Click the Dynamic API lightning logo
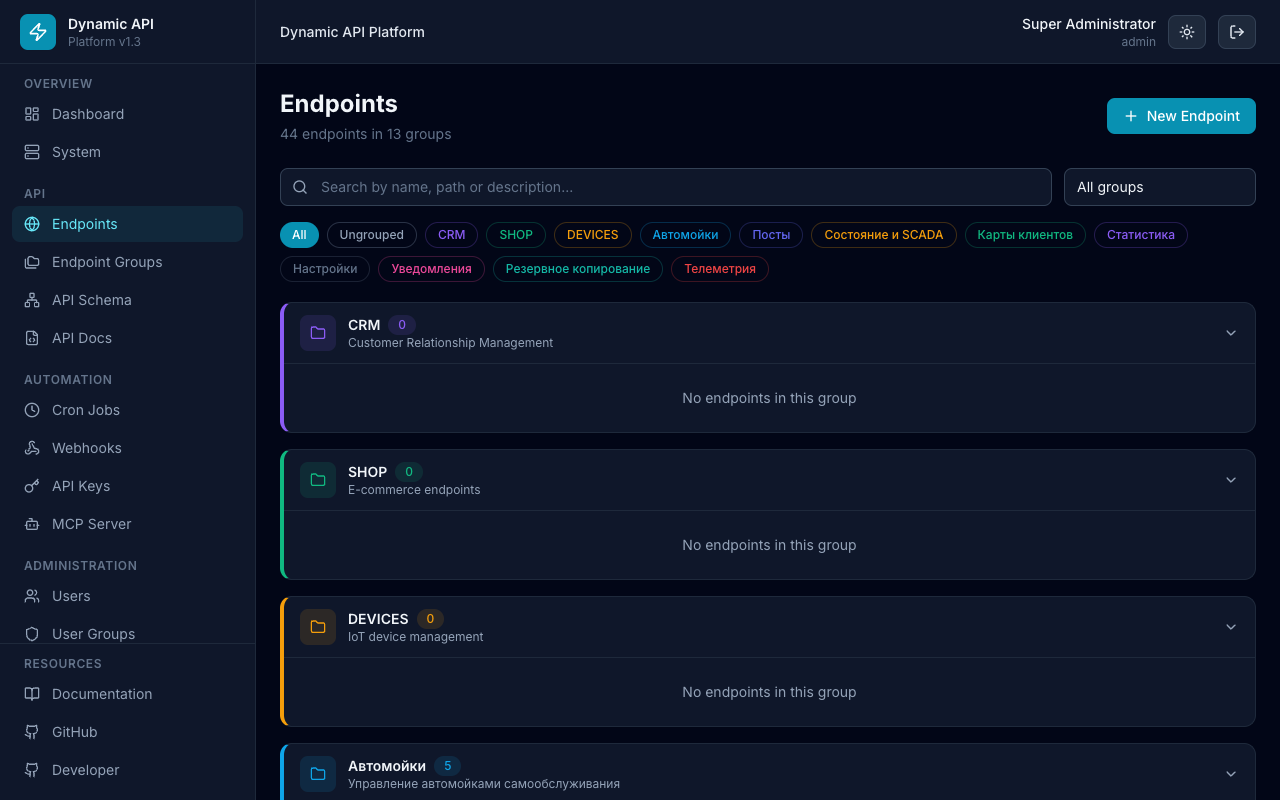 point(38,32)
